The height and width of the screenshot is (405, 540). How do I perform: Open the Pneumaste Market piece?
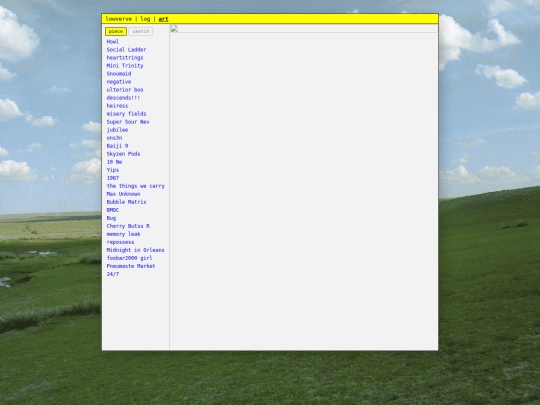click(131, 266)
